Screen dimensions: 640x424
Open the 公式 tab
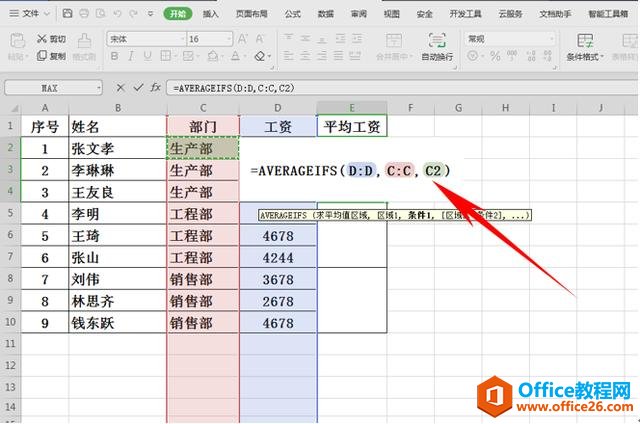pos(293,14)
